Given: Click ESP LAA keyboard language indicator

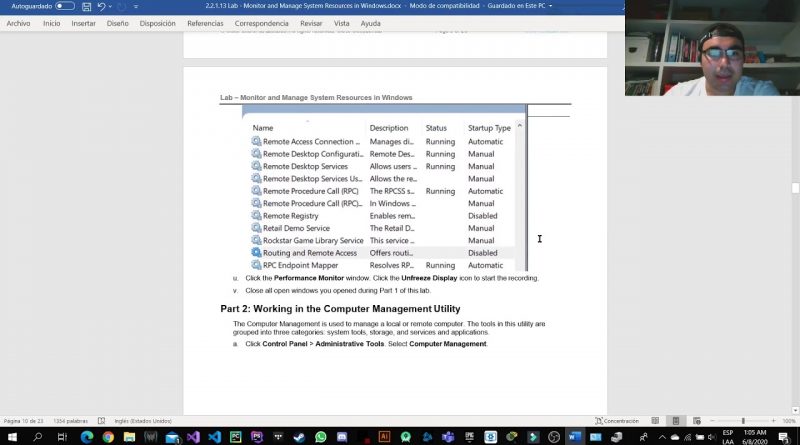Looking at the screenshot, I should pos(728,437).
